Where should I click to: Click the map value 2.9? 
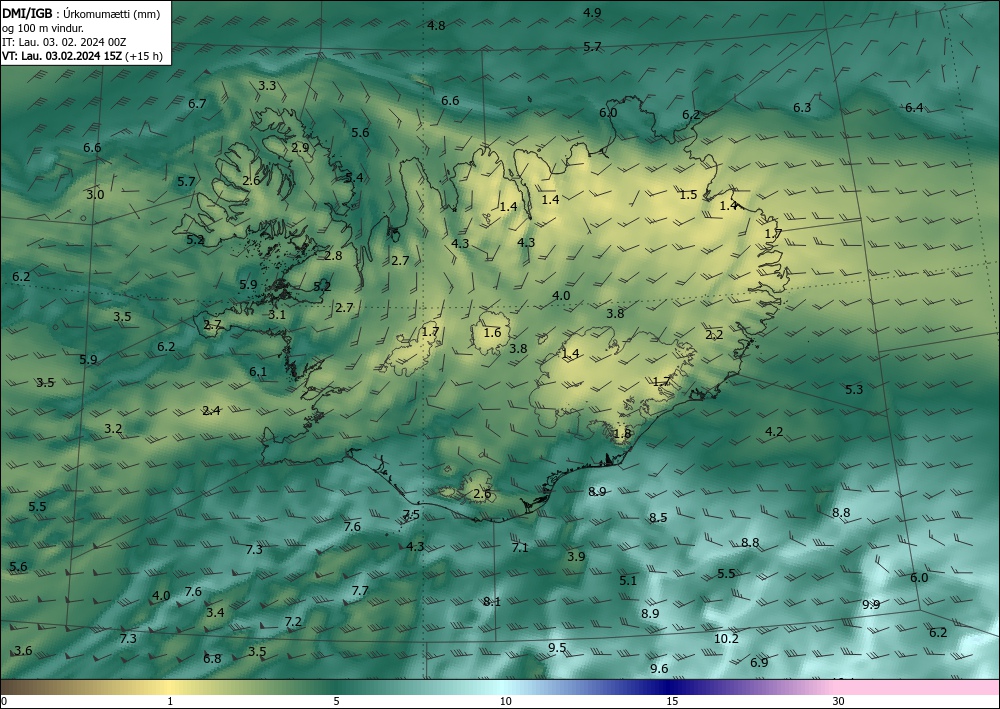click(300, 147)
